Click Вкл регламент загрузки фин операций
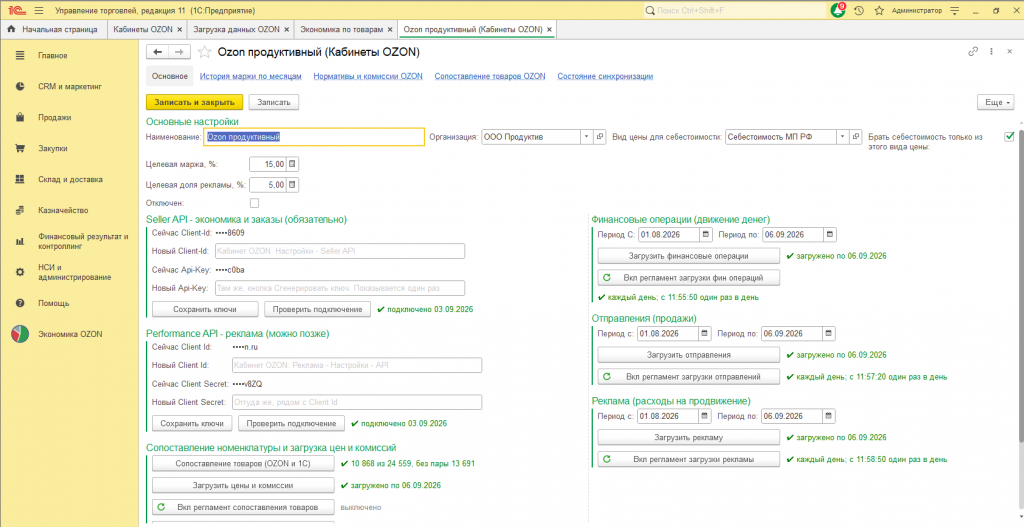 point(689,278)
